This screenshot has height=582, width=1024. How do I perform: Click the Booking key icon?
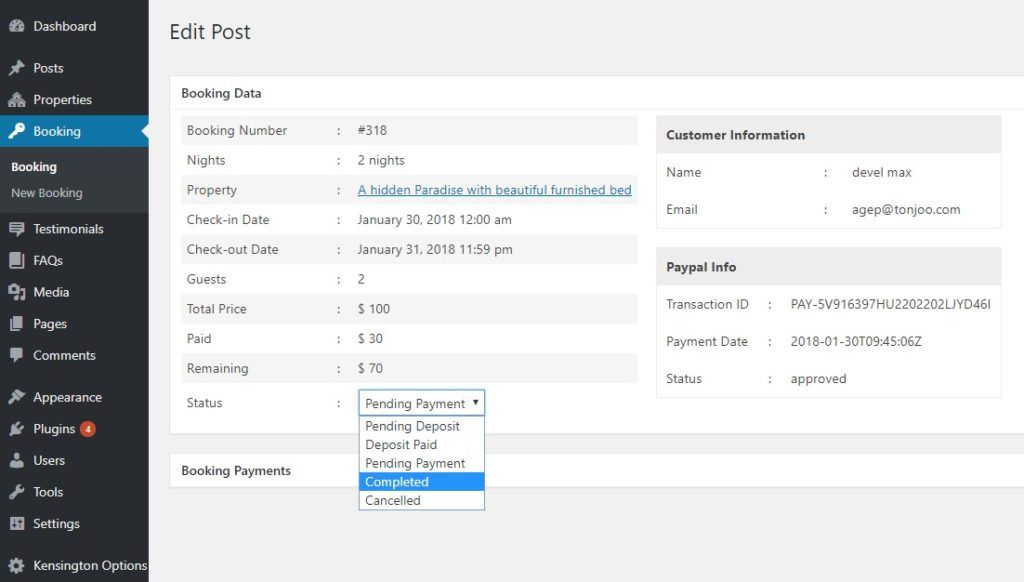17,131
